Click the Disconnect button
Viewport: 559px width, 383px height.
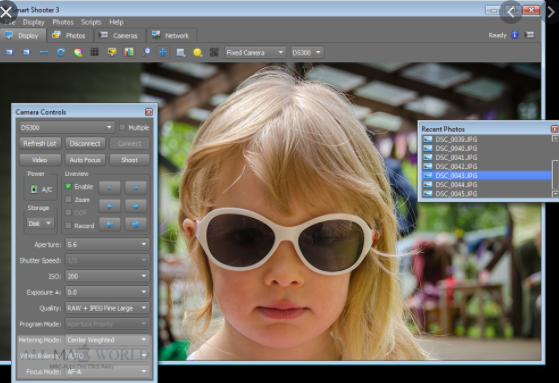(85, 143)
